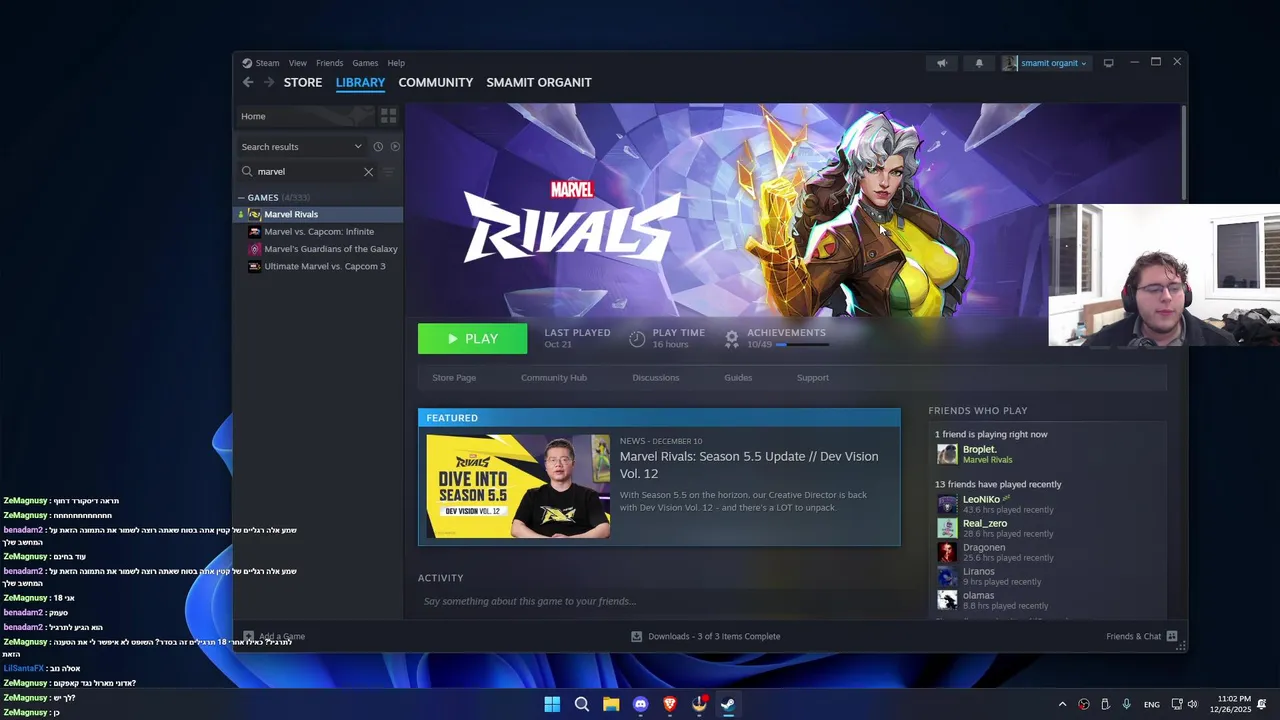
Task: Collapse the GAMES category
Action: tap(241, 198)
